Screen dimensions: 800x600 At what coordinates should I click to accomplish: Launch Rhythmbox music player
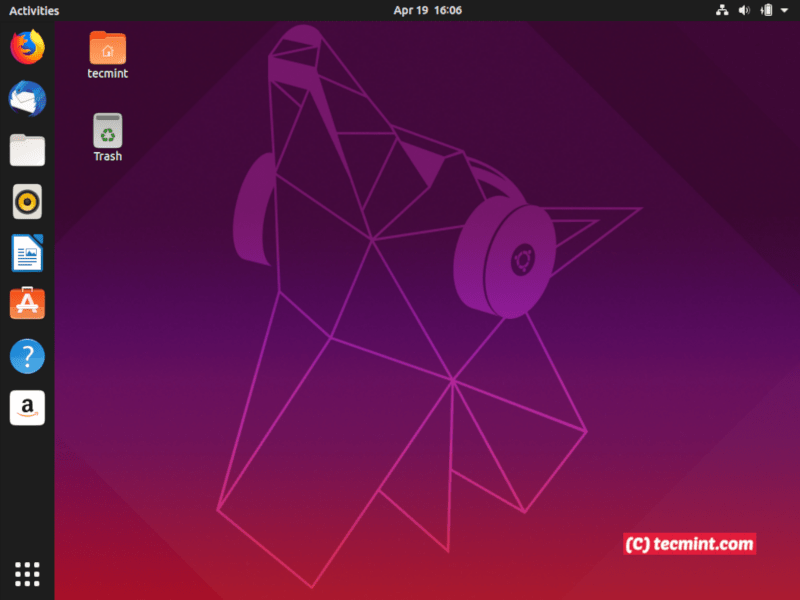[x=28, y=202]
